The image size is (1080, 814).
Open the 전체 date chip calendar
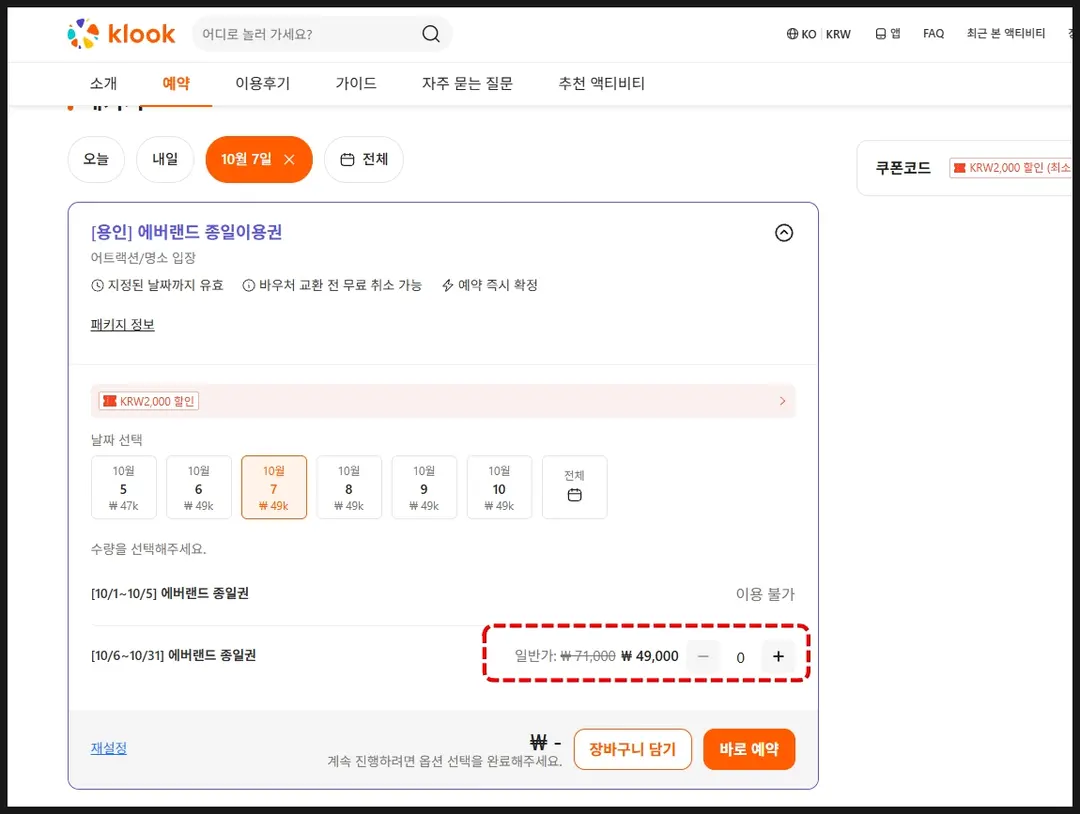click(364, 160)
